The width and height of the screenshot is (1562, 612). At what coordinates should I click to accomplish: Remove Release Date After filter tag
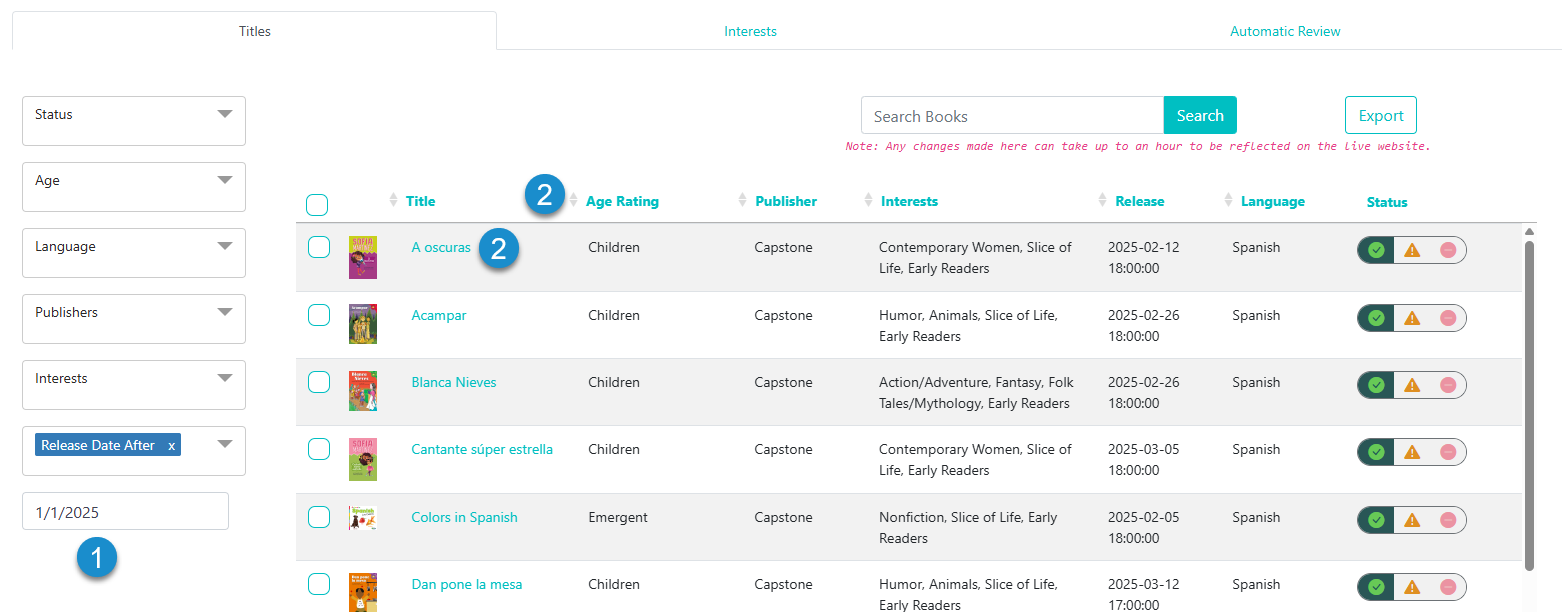click(x=172, y=445)
